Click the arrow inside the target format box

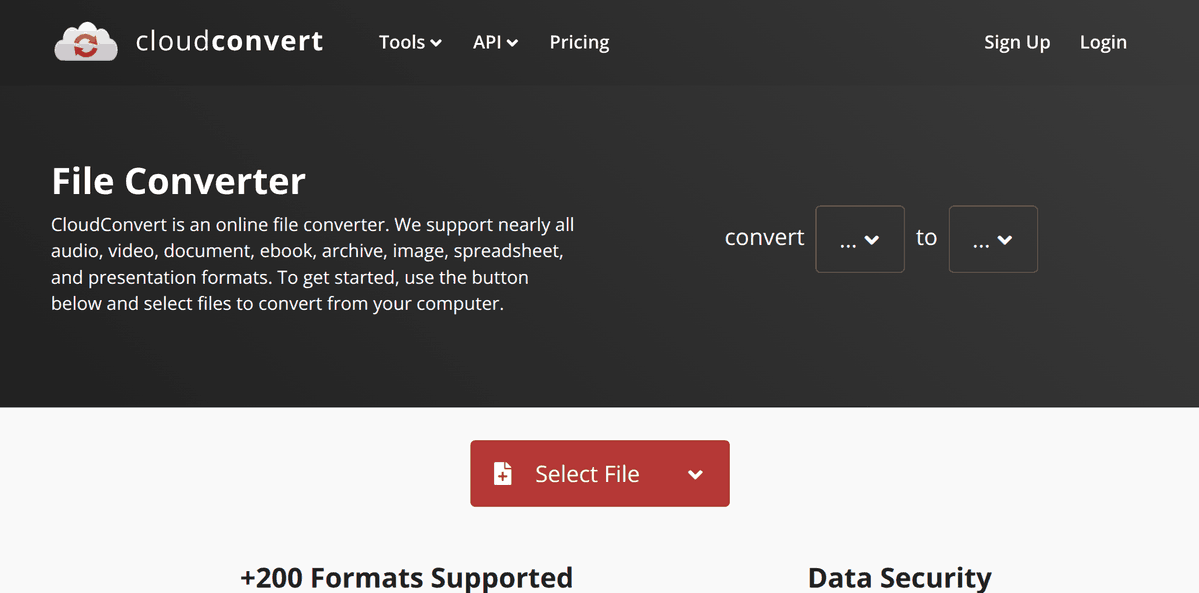[x=1005, y=240]
